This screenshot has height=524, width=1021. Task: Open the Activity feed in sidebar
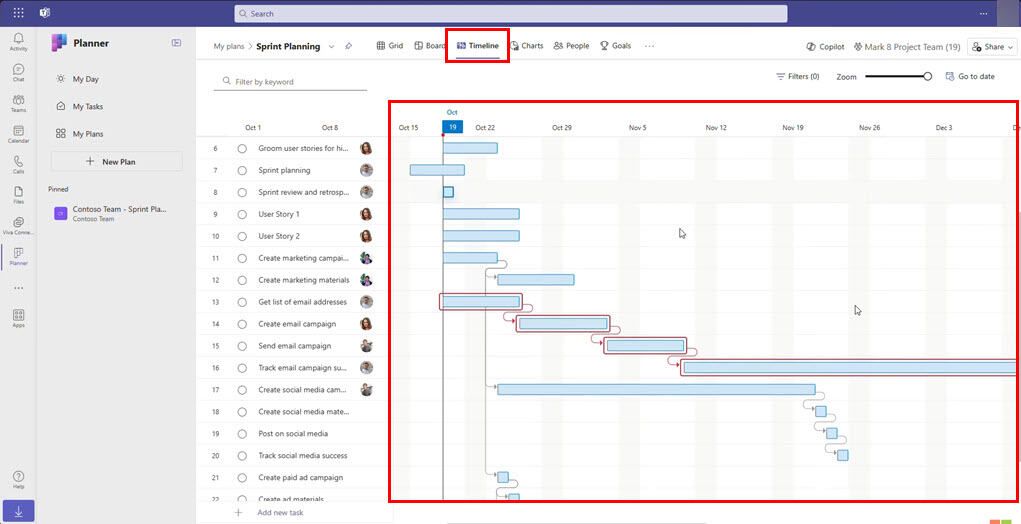coord(18,42)
